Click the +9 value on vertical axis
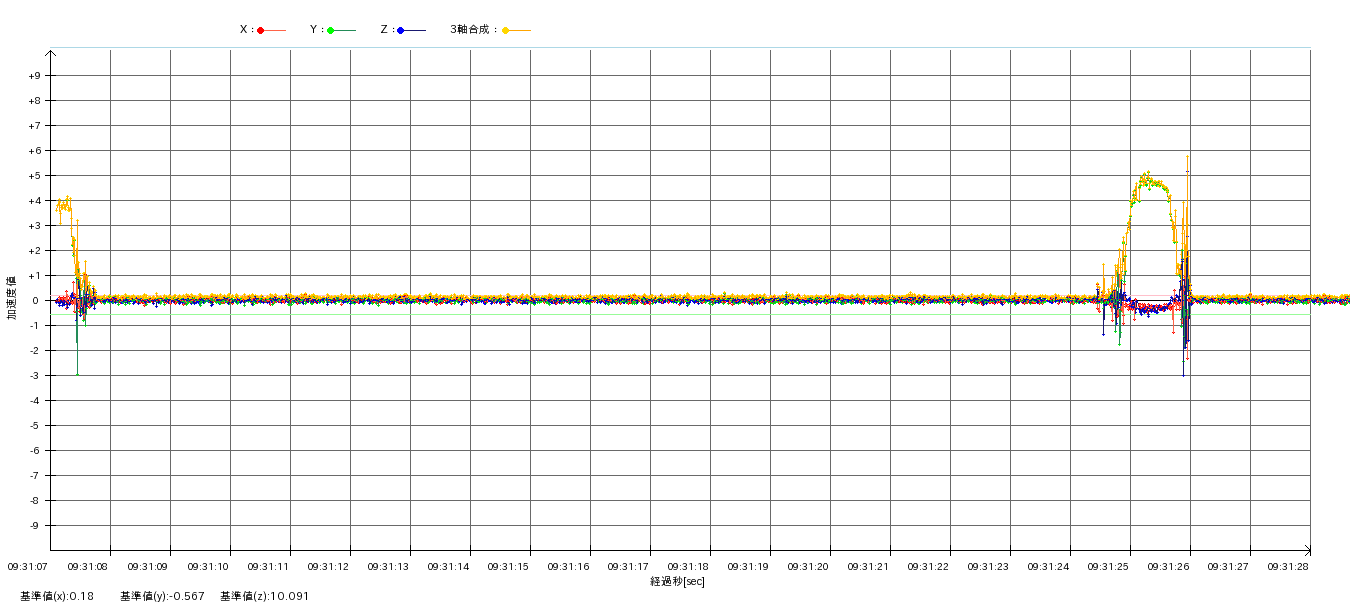Screen dimensions: 1350x610 coord(34,76)
